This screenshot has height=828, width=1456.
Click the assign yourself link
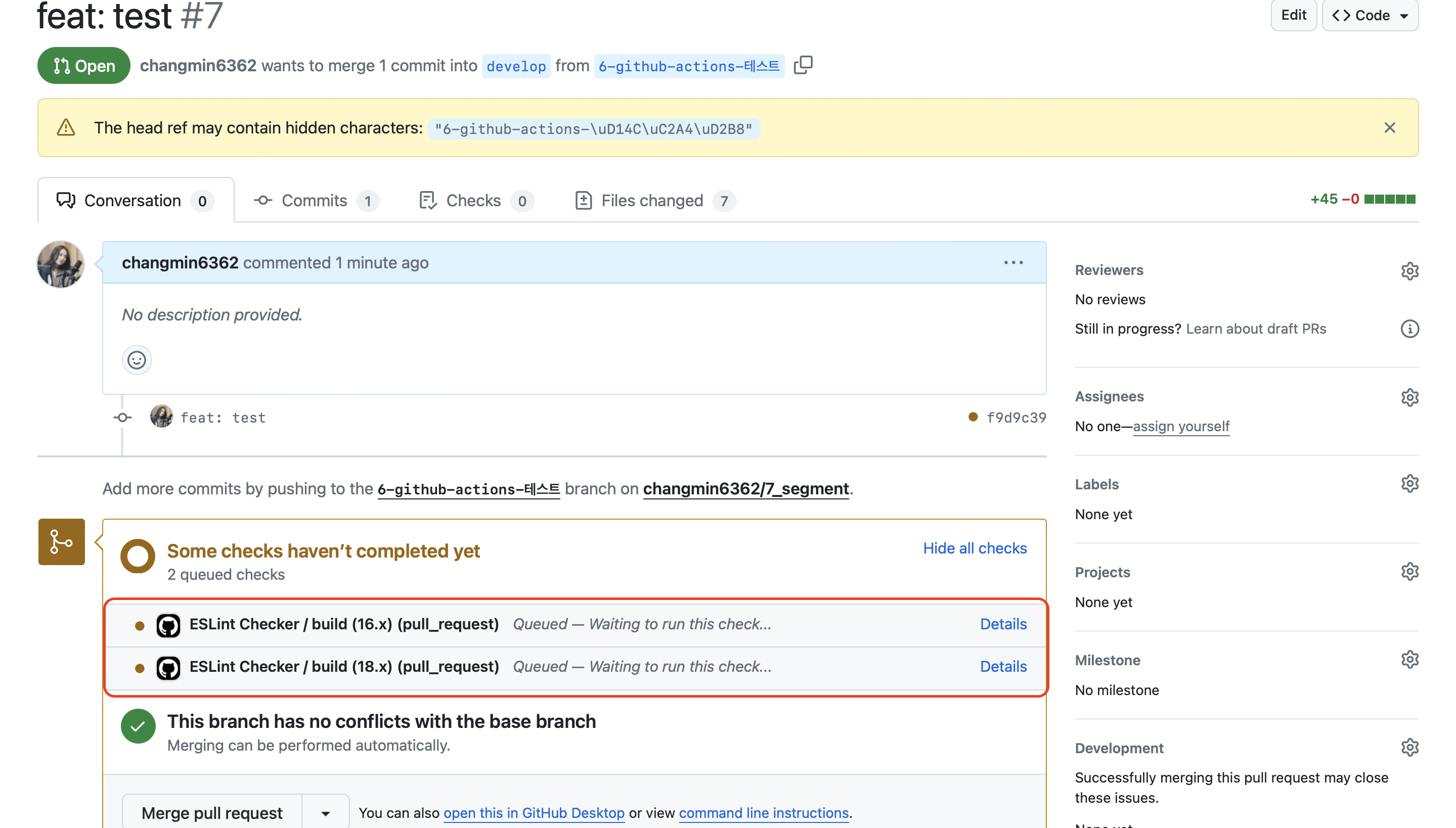(x=1180, y=426)
